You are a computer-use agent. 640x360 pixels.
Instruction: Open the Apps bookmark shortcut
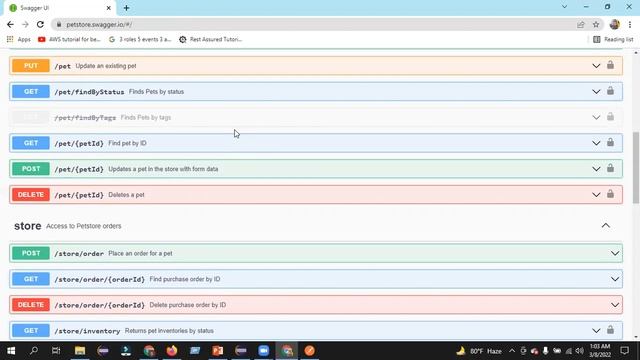[19, 40]
